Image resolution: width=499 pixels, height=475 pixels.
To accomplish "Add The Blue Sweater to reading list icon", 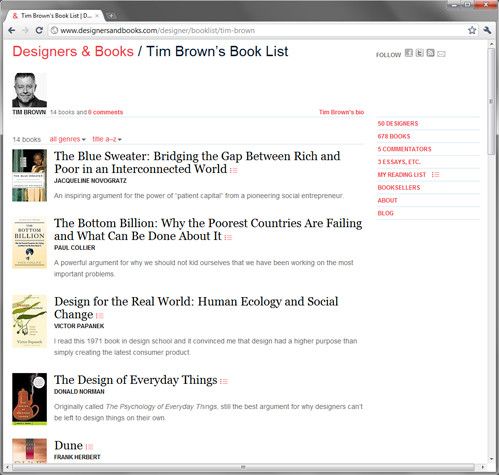I will (x=233, y=170).
